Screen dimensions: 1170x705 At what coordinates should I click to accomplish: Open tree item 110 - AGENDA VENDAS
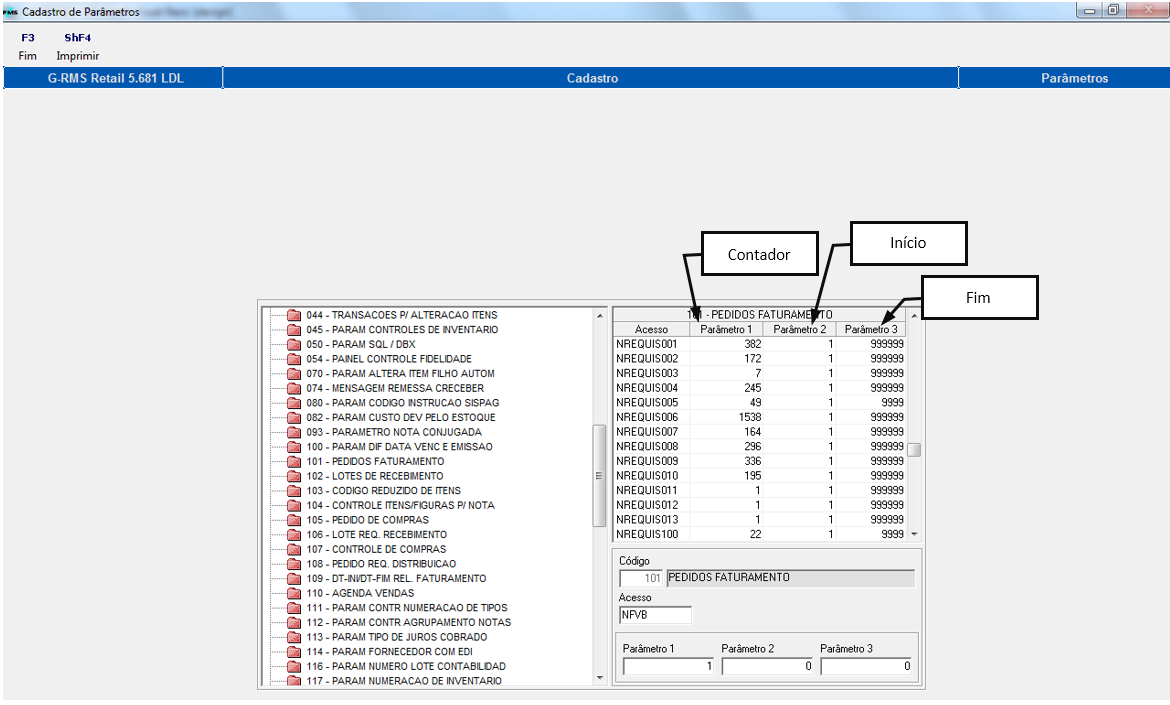click(x=360, y=593)
